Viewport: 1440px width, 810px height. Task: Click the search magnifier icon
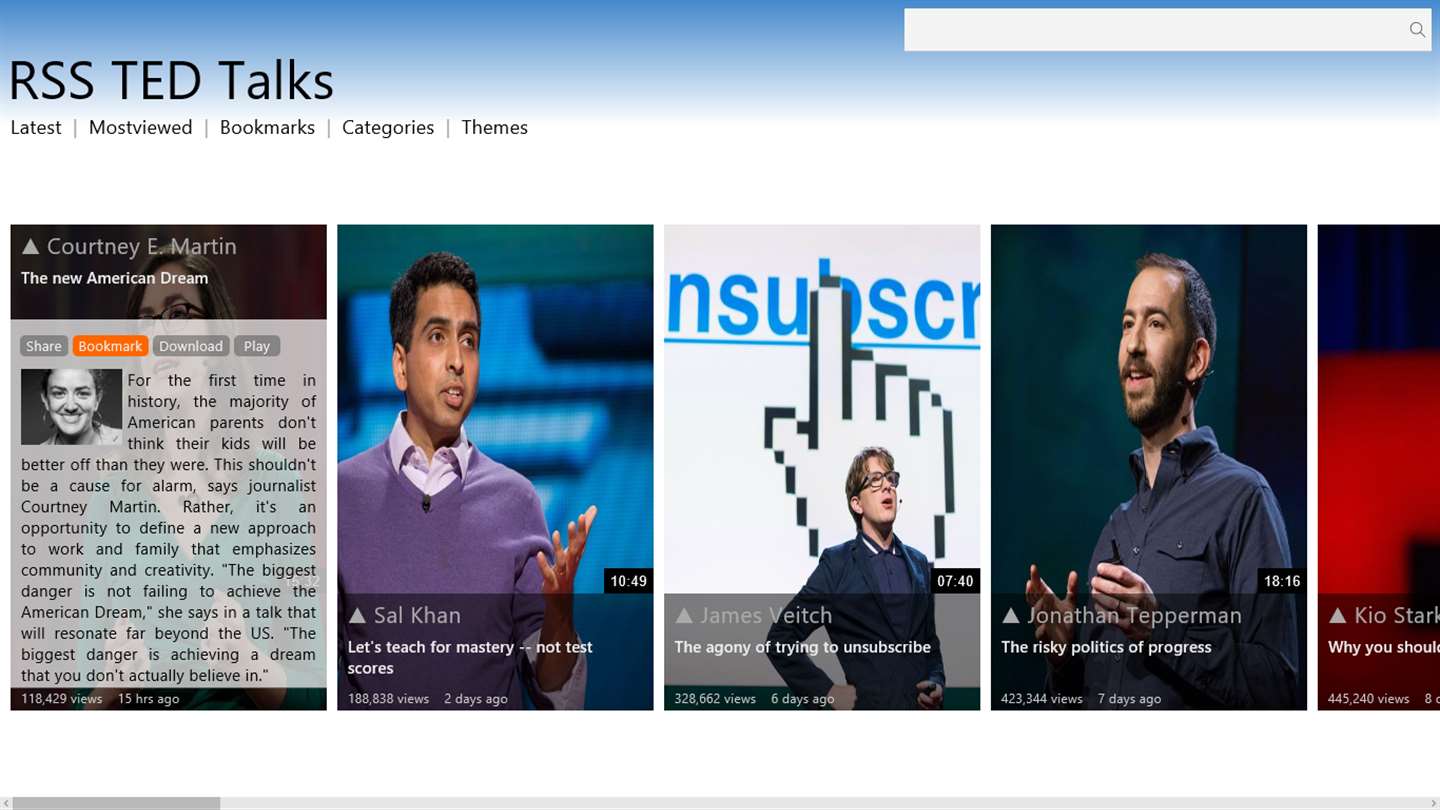click(x=1417, y=30)
